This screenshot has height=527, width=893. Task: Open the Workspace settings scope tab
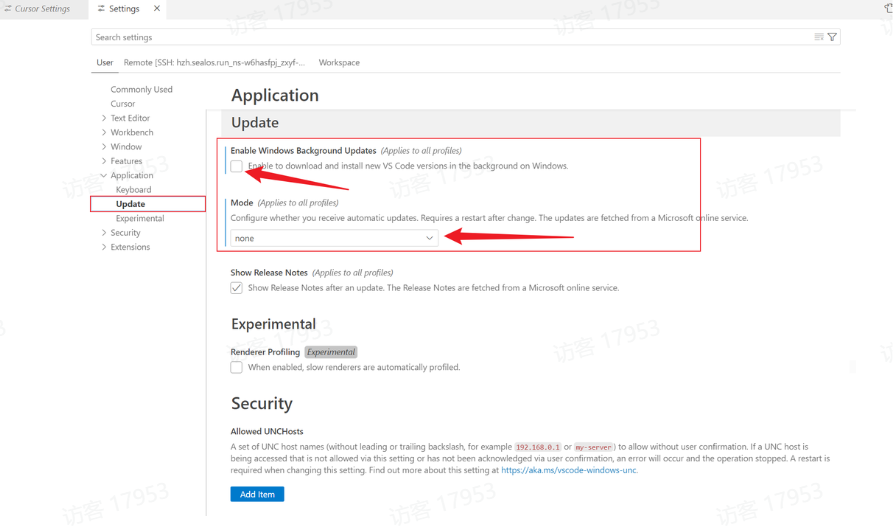pos(339,63)
